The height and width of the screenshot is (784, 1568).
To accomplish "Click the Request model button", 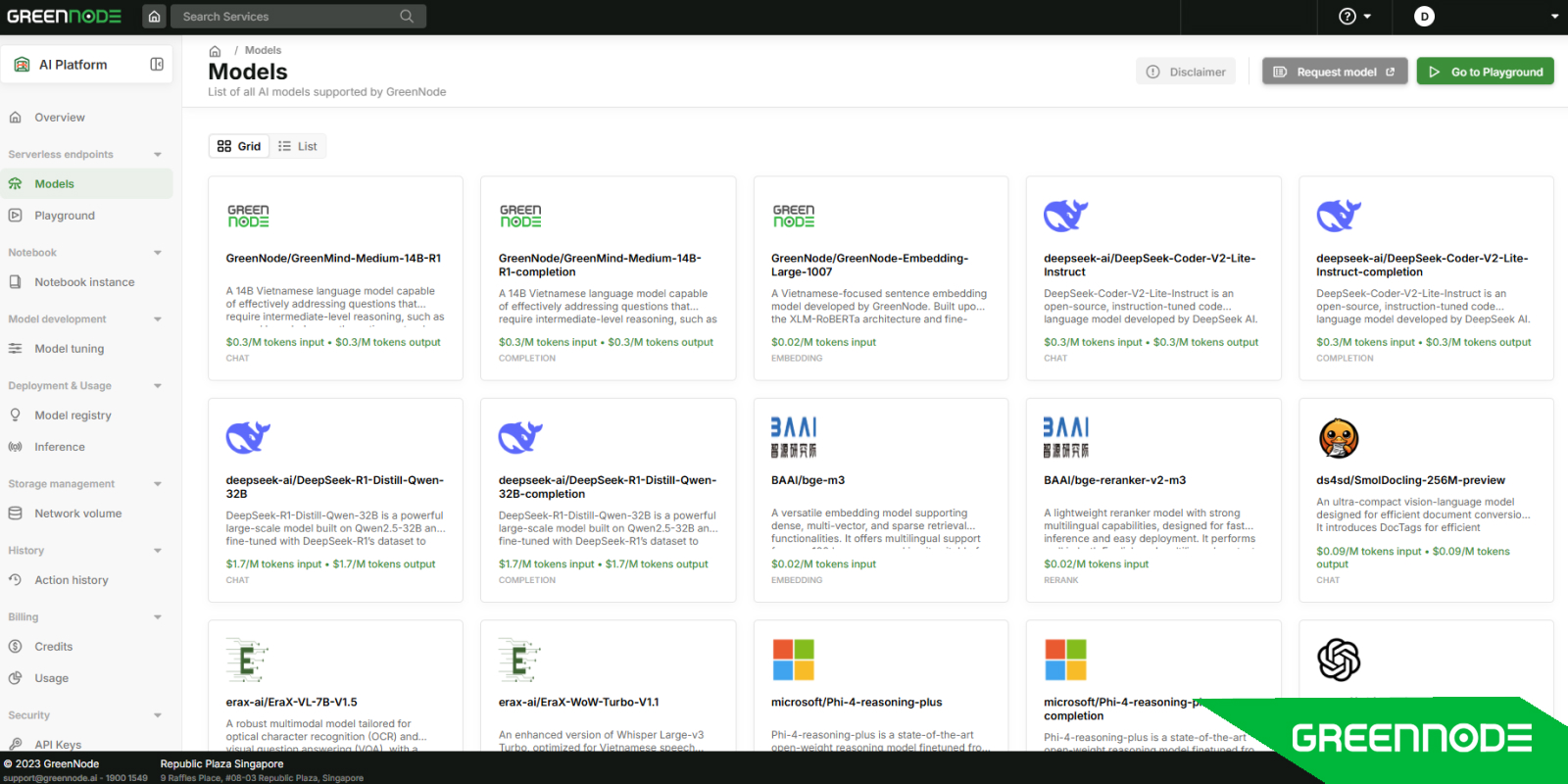I will [x=1334, y=72].
